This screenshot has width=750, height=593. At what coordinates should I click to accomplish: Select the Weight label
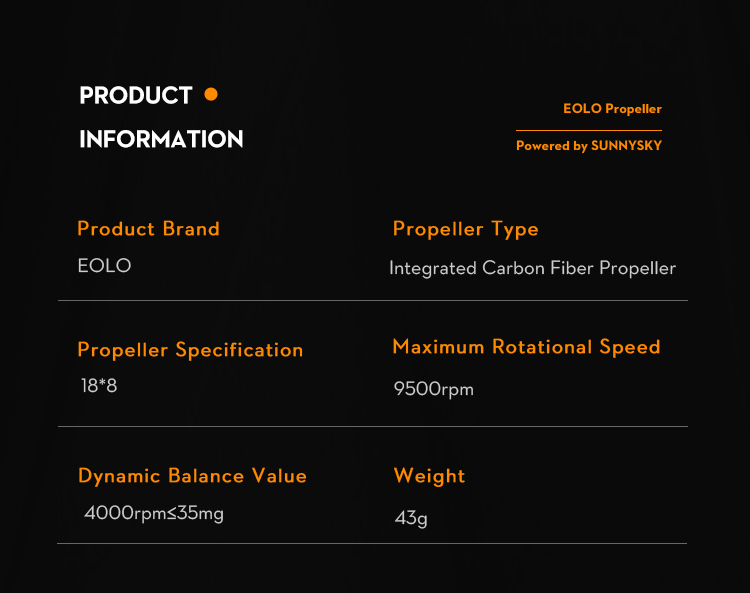coord(429,476)
